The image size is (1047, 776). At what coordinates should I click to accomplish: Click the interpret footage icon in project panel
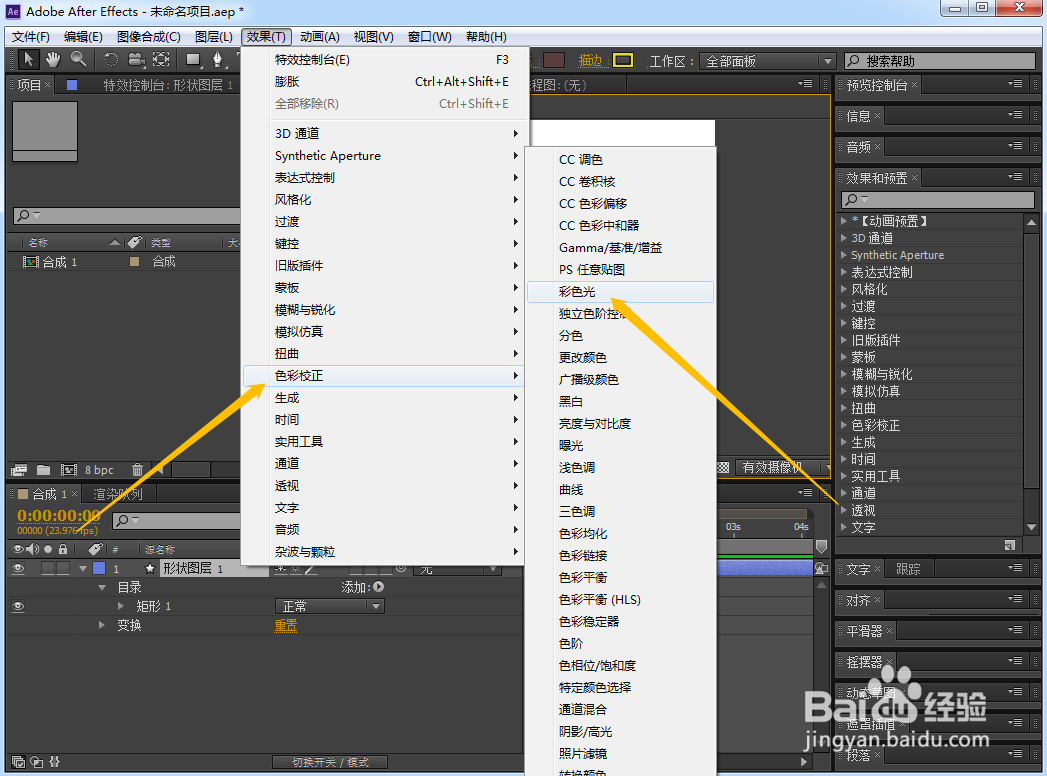pos(19,470)
